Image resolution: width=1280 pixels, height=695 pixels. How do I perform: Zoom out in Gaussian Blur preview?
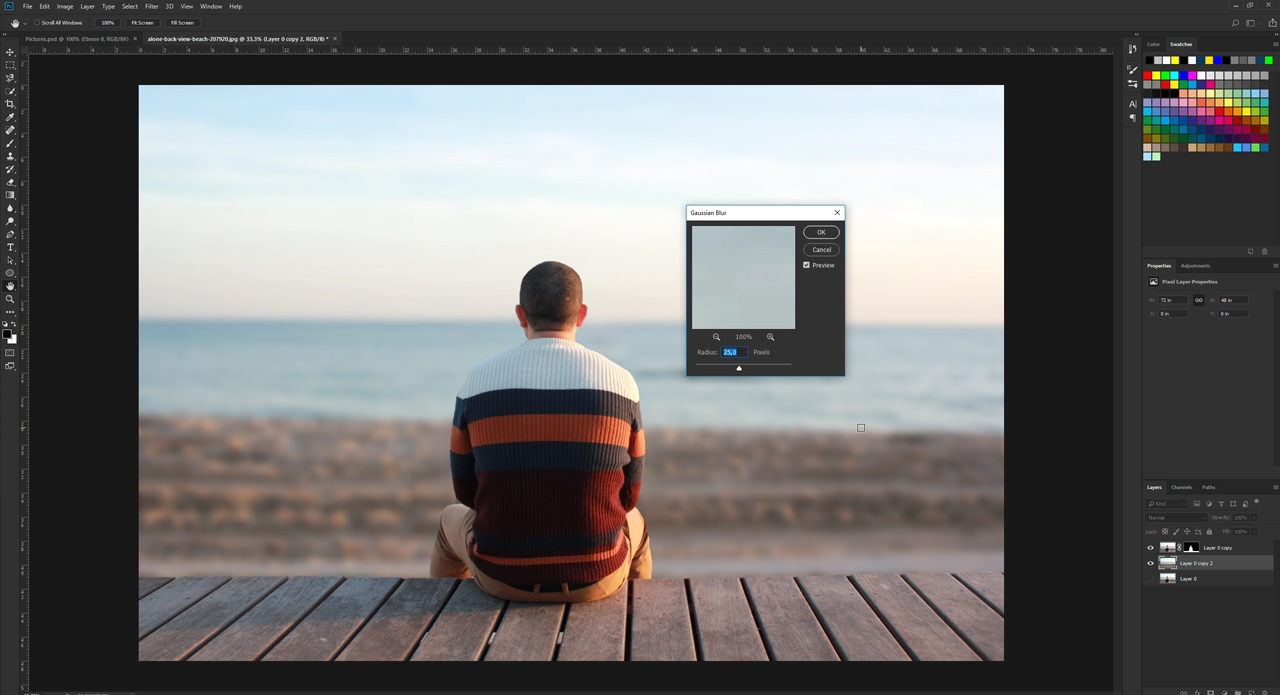[x=716, y=337]
